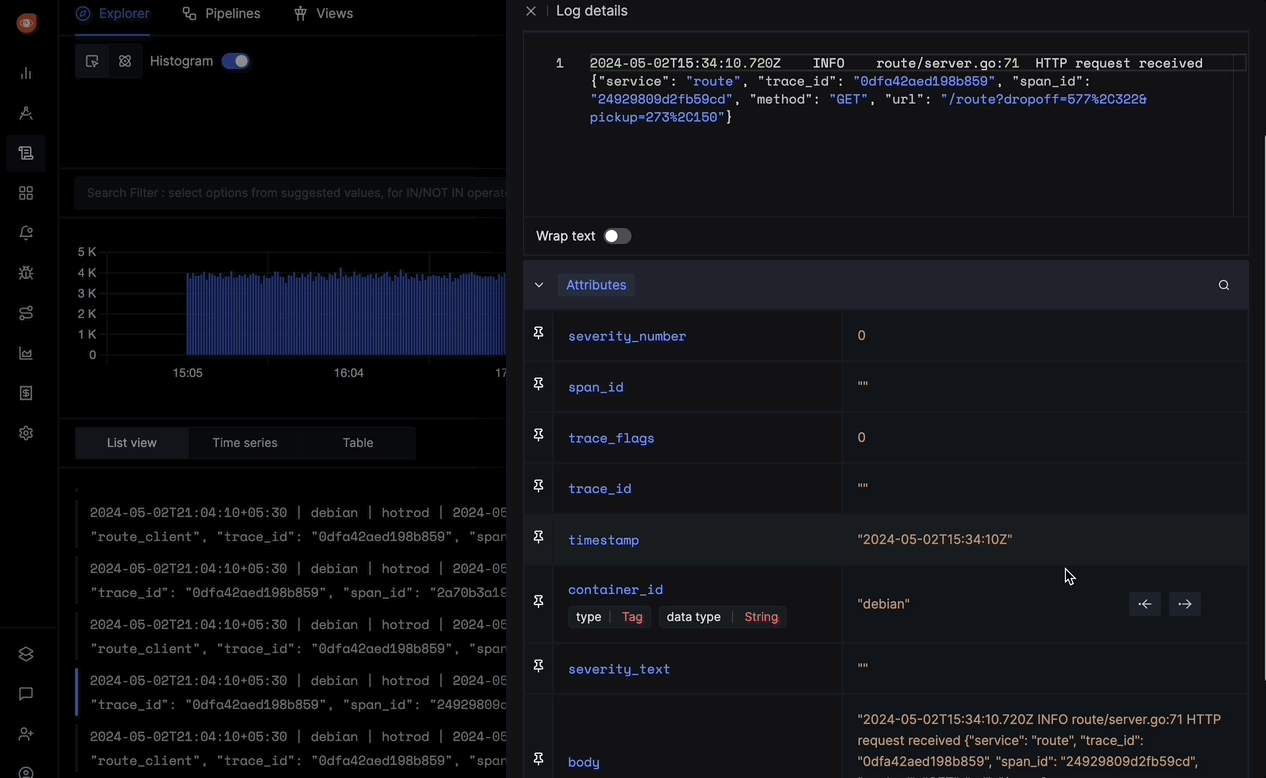Pin the body attribute
The image size is (1266, 778).
pyautogui.click(x=539, y=759)
